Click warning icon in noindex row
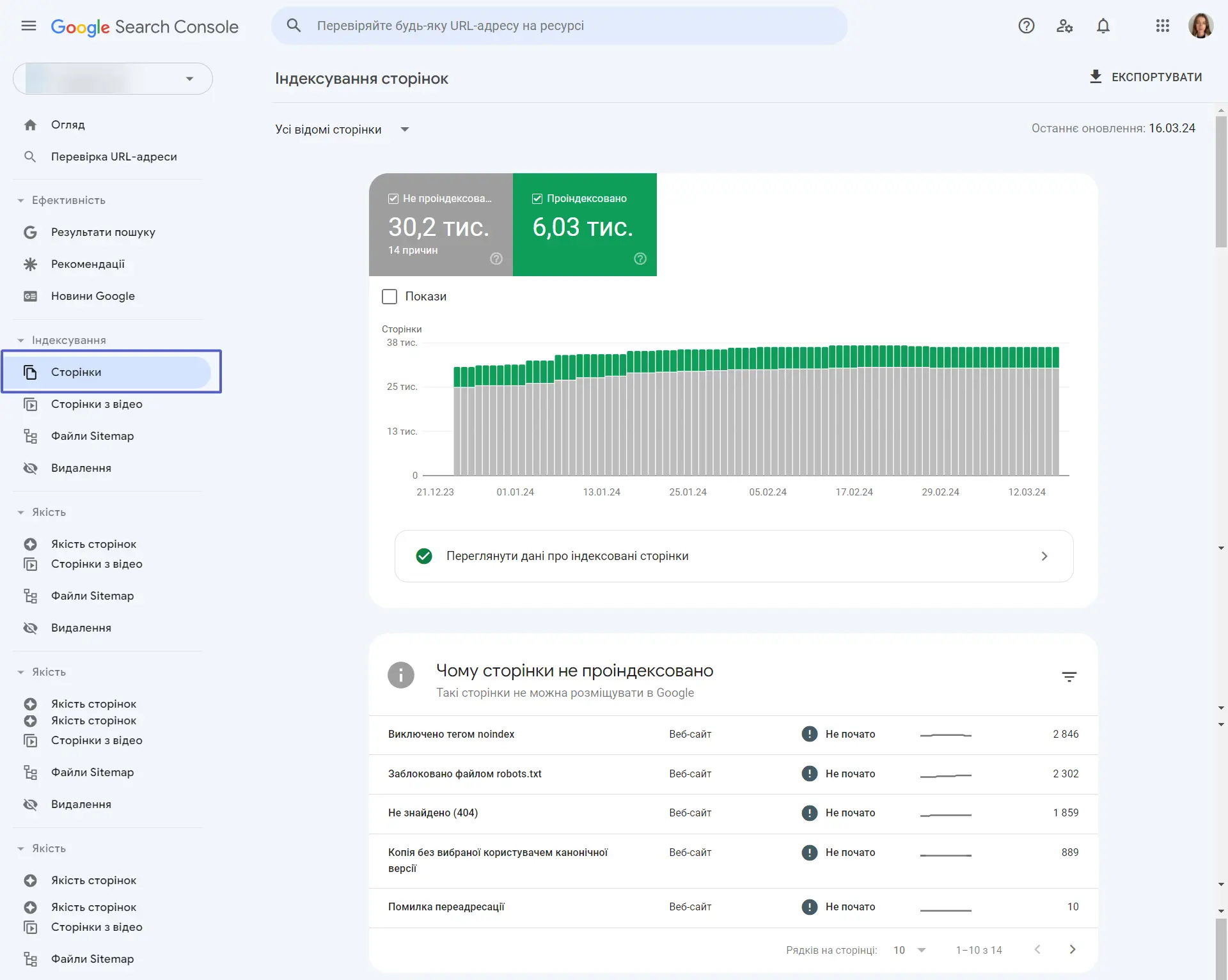Viewport: 1228px width, 980px height. click(x=810, y=734)
